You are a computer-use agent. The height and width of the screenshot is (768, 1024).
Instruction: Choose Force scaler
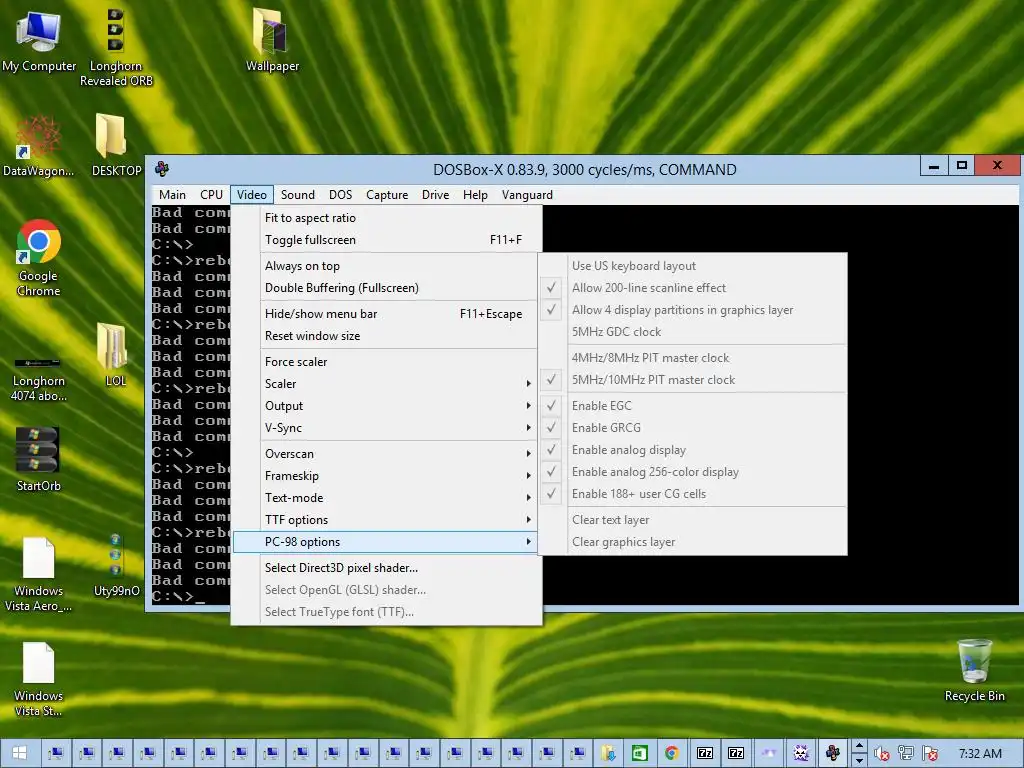pyautogui.click(x=385, y=362)
